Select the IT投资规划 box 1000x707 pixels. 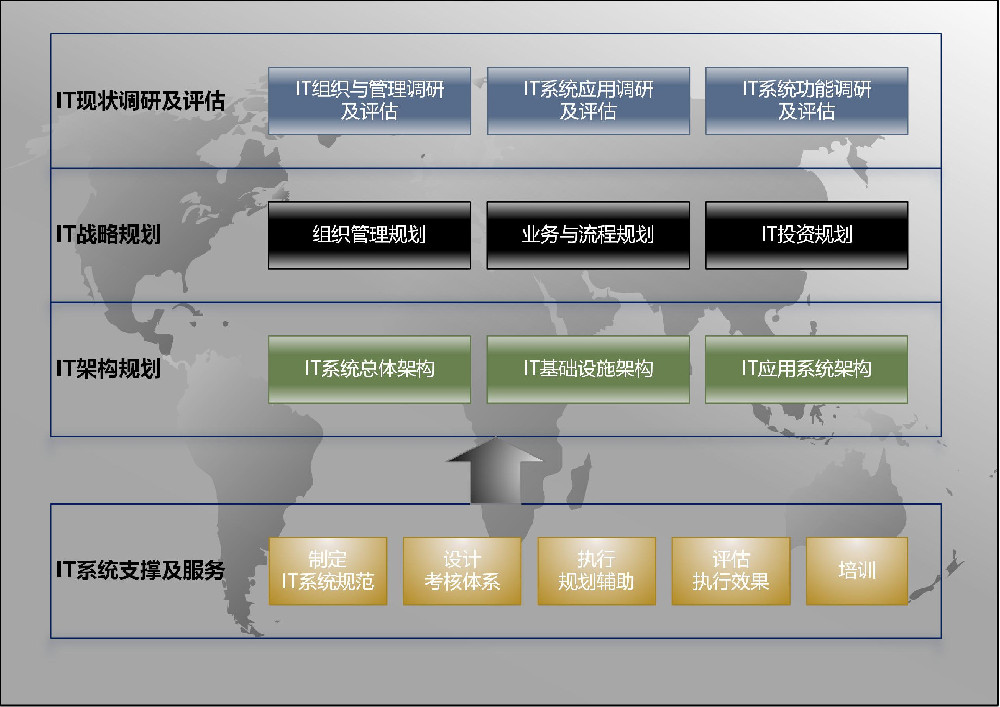tap(808, 236)
